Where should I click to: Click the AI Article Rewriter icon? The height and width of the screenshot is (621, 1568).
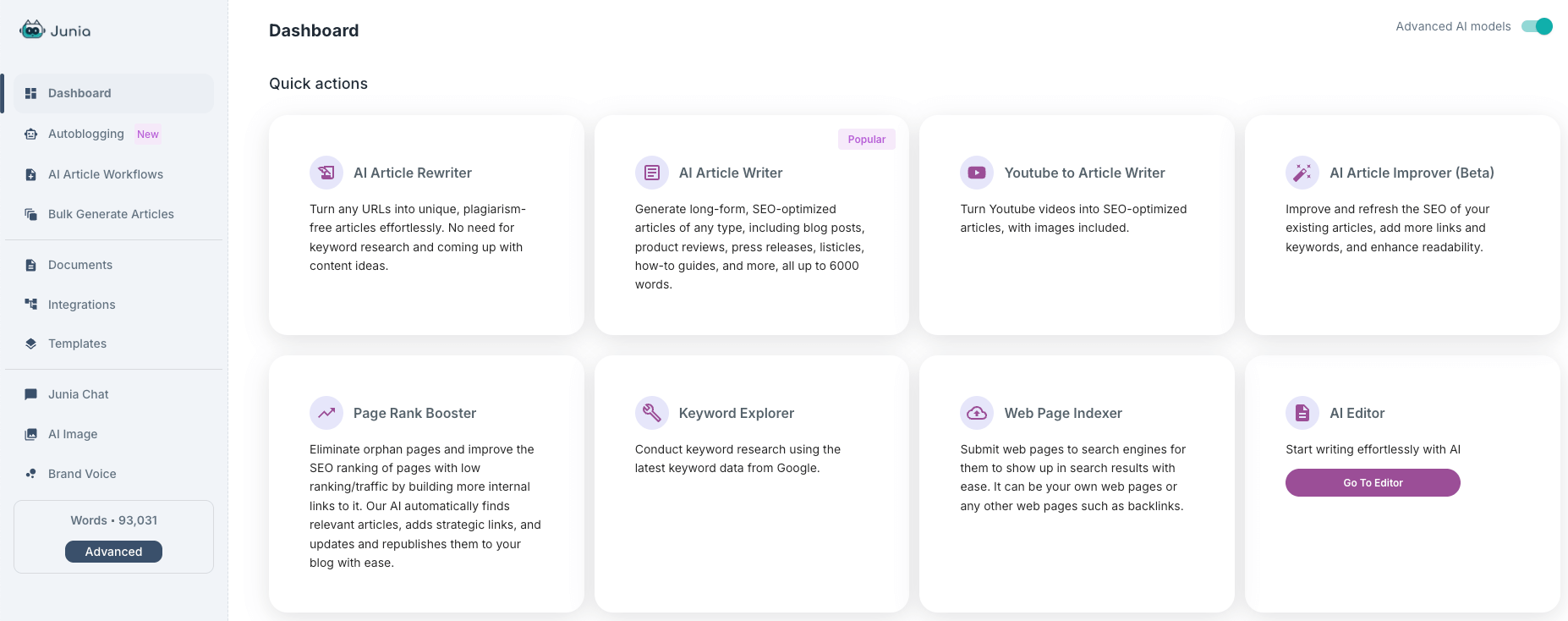326,173
